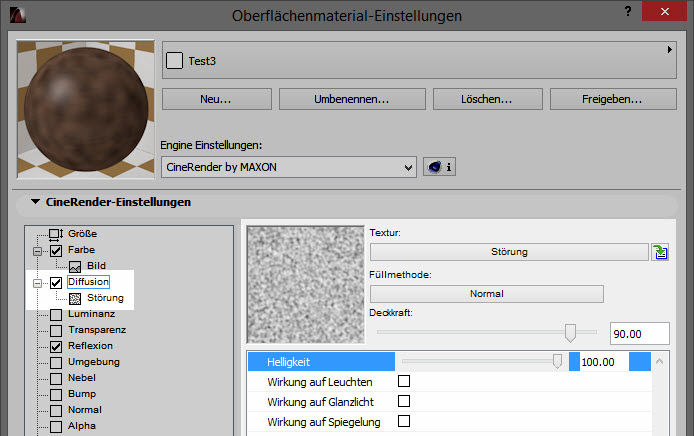
Task: Check Wirkung auf Spiegelung option
Action: [404, 421]
